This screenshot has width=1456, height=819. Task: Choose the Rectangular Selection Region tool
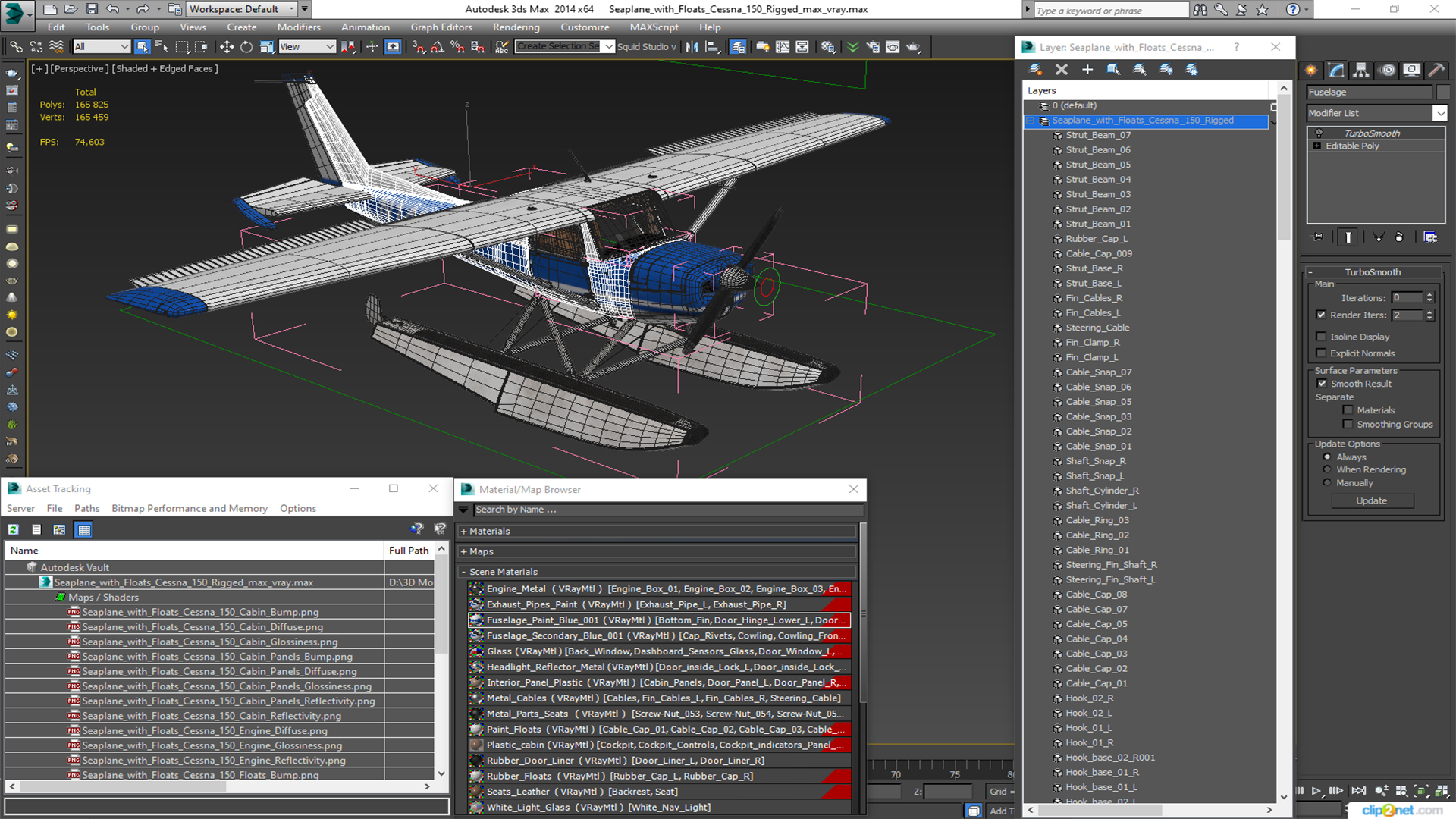pyautogui.click(x=182, y=47)
